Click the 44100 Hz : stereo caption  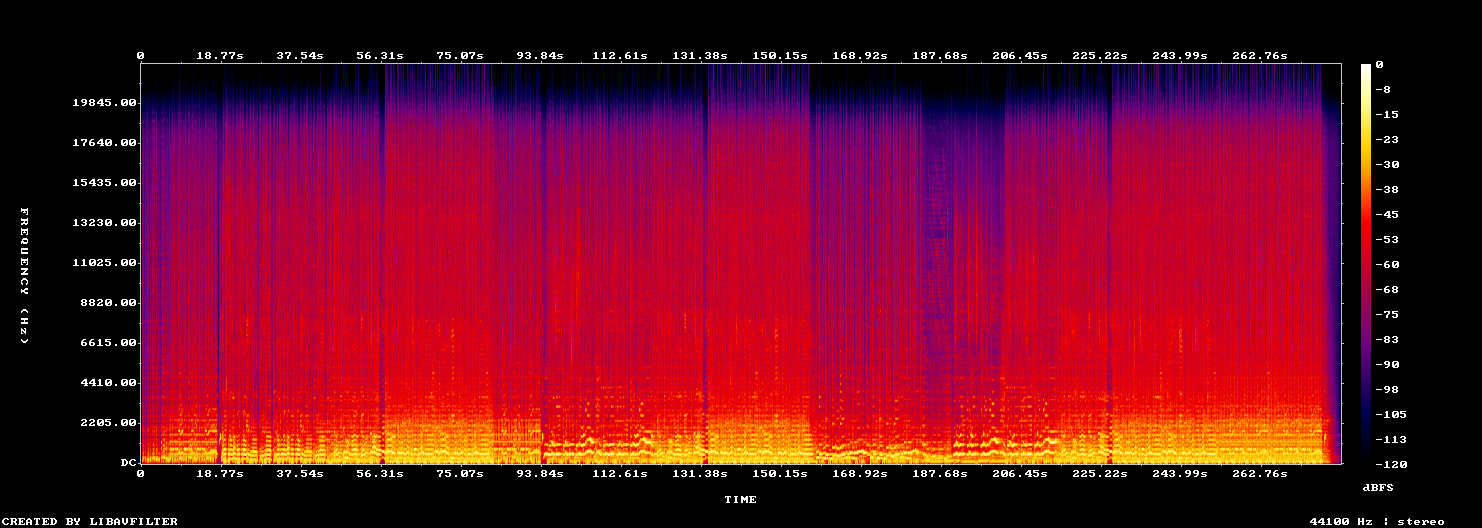click(x=1377, y=521)
